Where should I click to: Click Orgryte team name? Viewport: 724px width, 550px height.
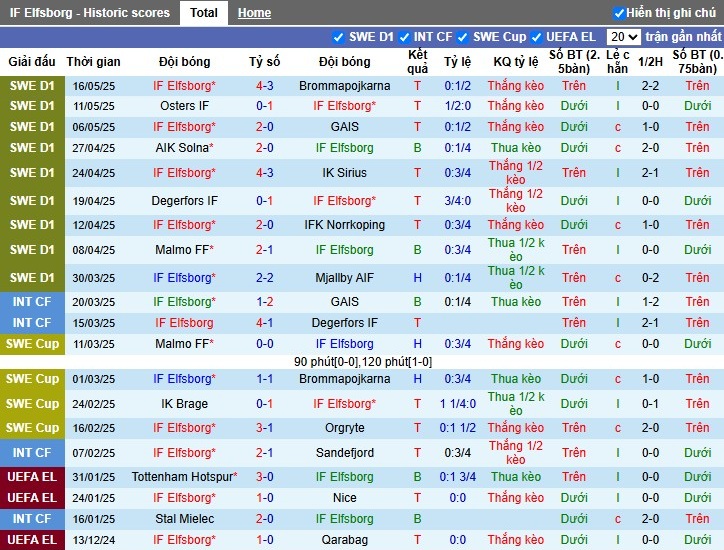coord(344,428)
